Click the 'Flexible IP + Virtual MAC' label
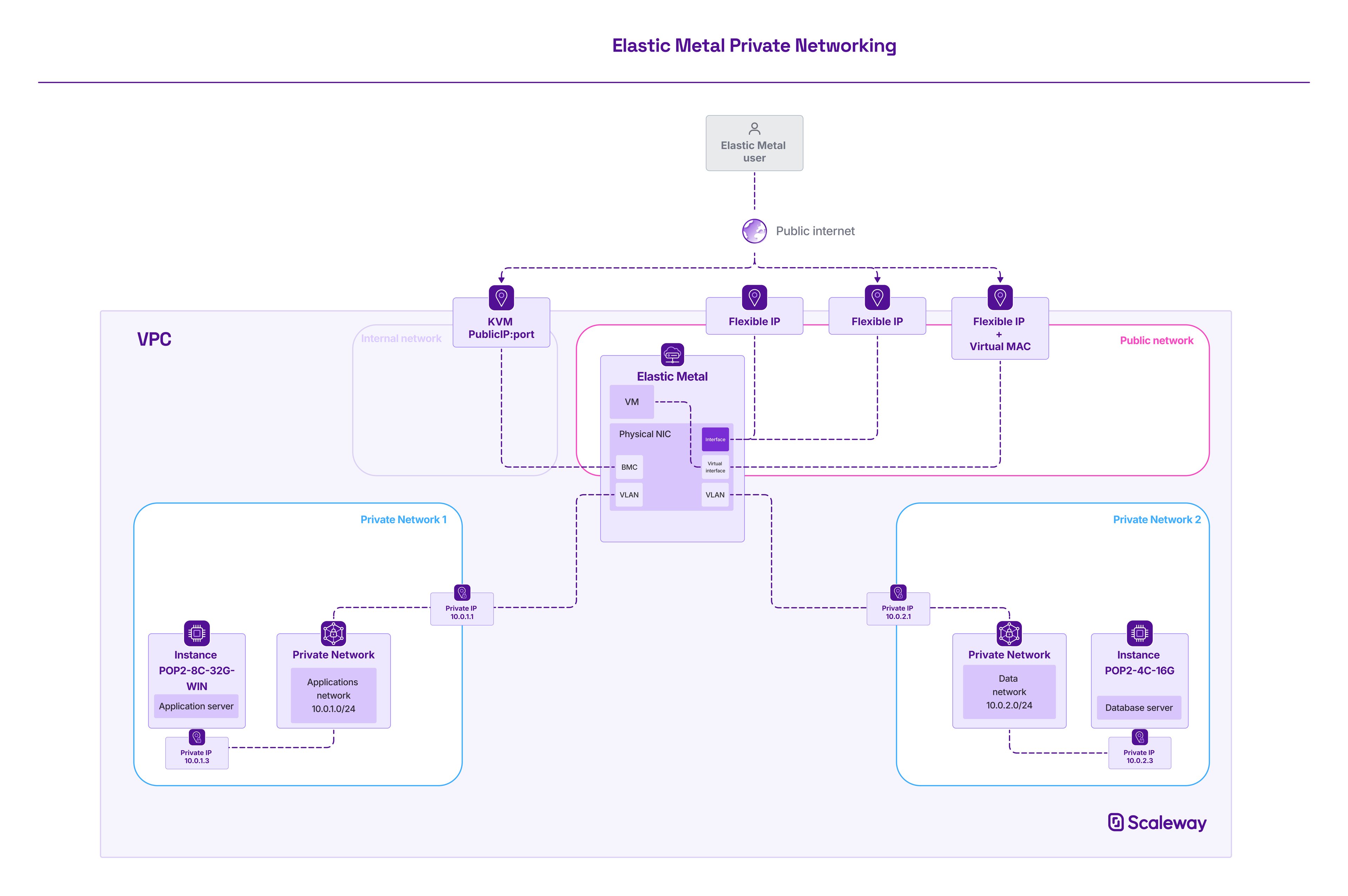Viewport: 1348px width, 896px height. [x=999, y=334]
